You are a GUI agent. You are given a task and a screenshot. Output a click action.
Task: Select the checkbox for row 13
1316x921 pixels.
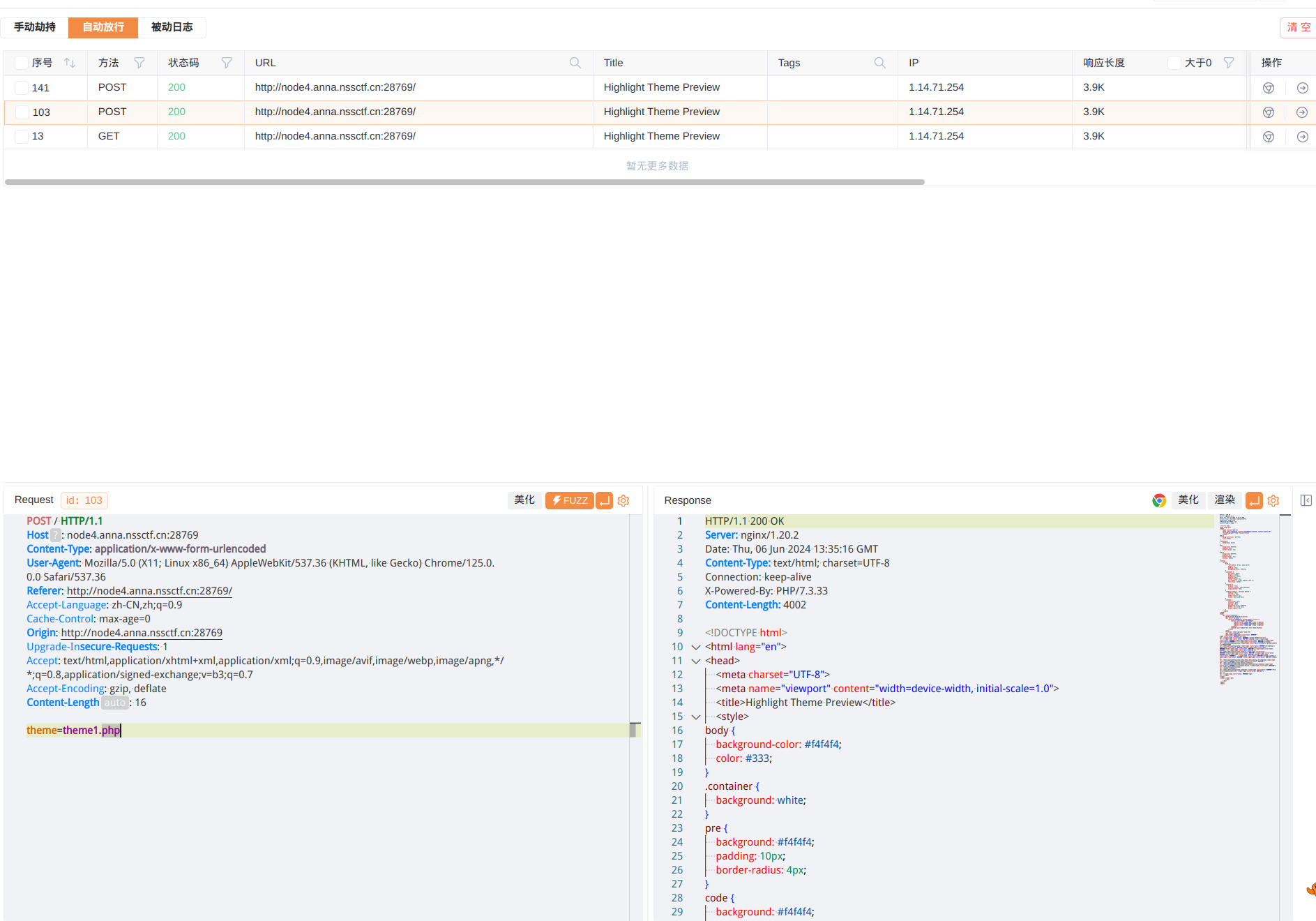22,137
